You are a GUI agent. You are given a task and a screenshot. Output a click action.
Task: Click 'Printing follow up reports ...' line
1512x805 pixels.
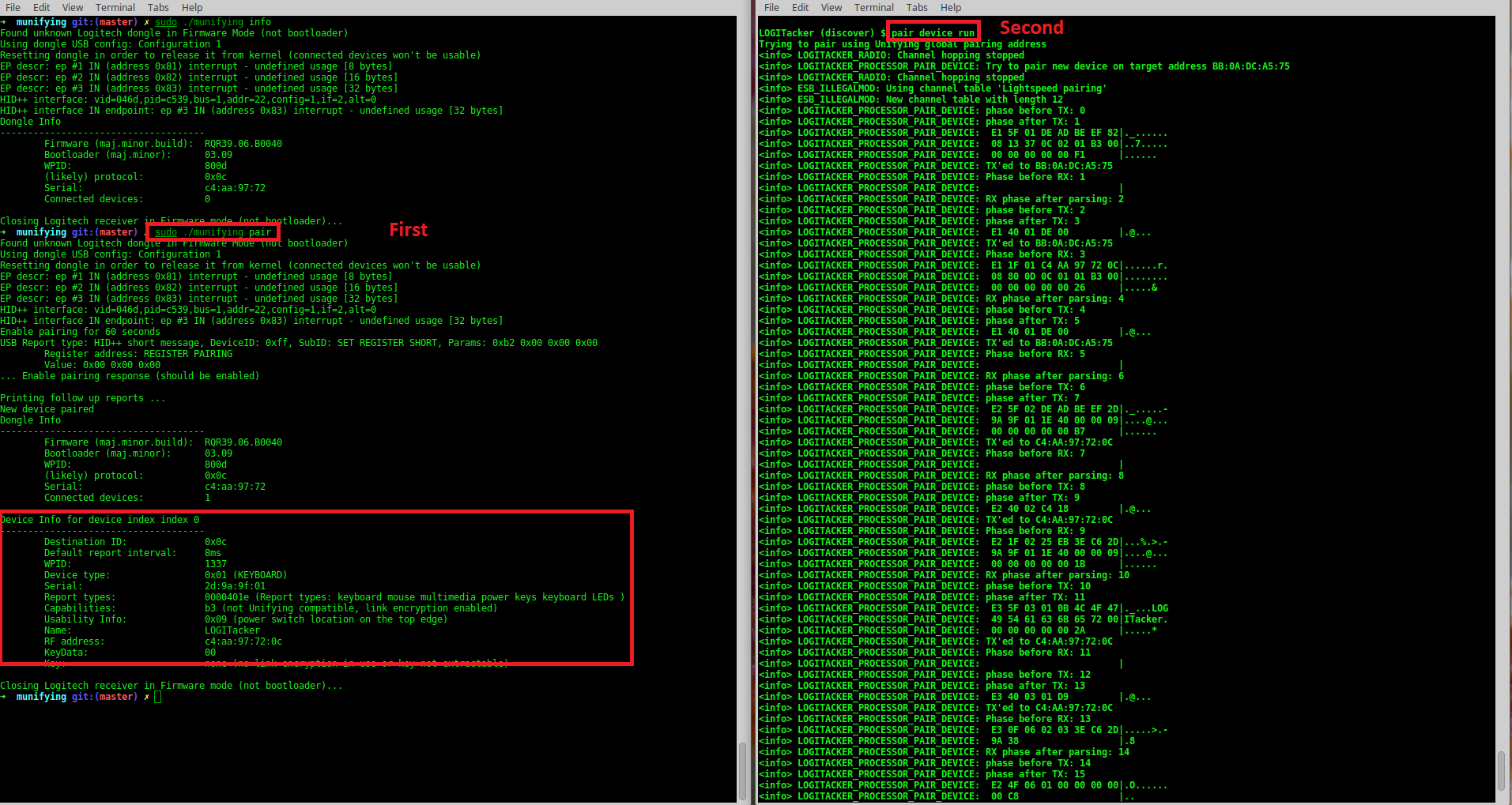(83, 398)
